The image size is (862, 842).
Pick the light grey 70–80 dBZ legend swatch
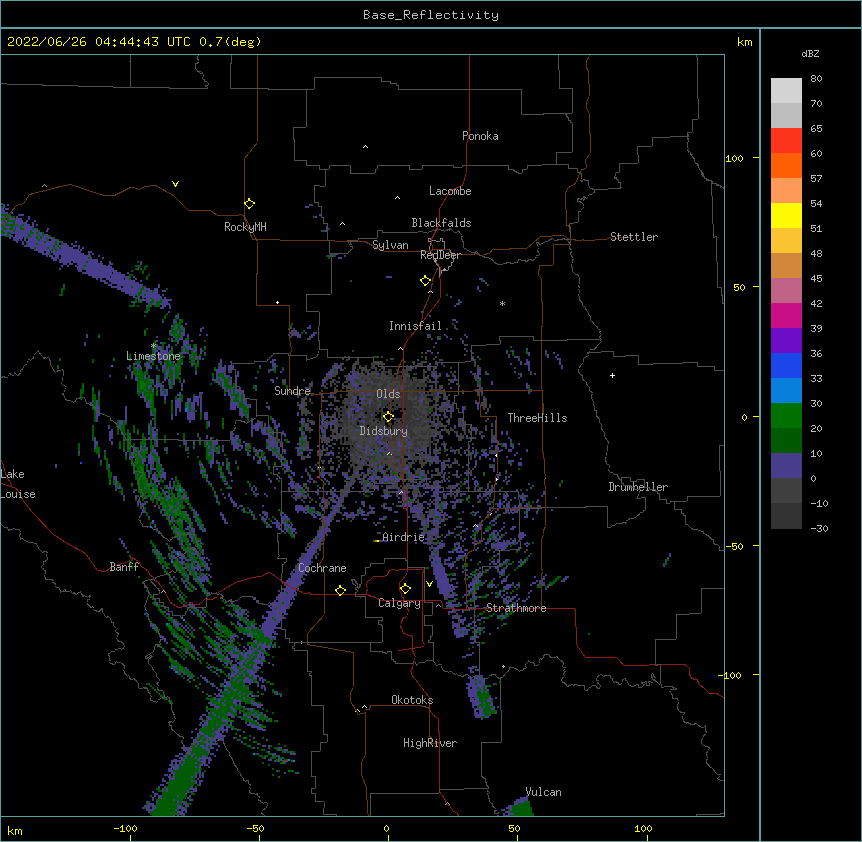pos(786,91)
